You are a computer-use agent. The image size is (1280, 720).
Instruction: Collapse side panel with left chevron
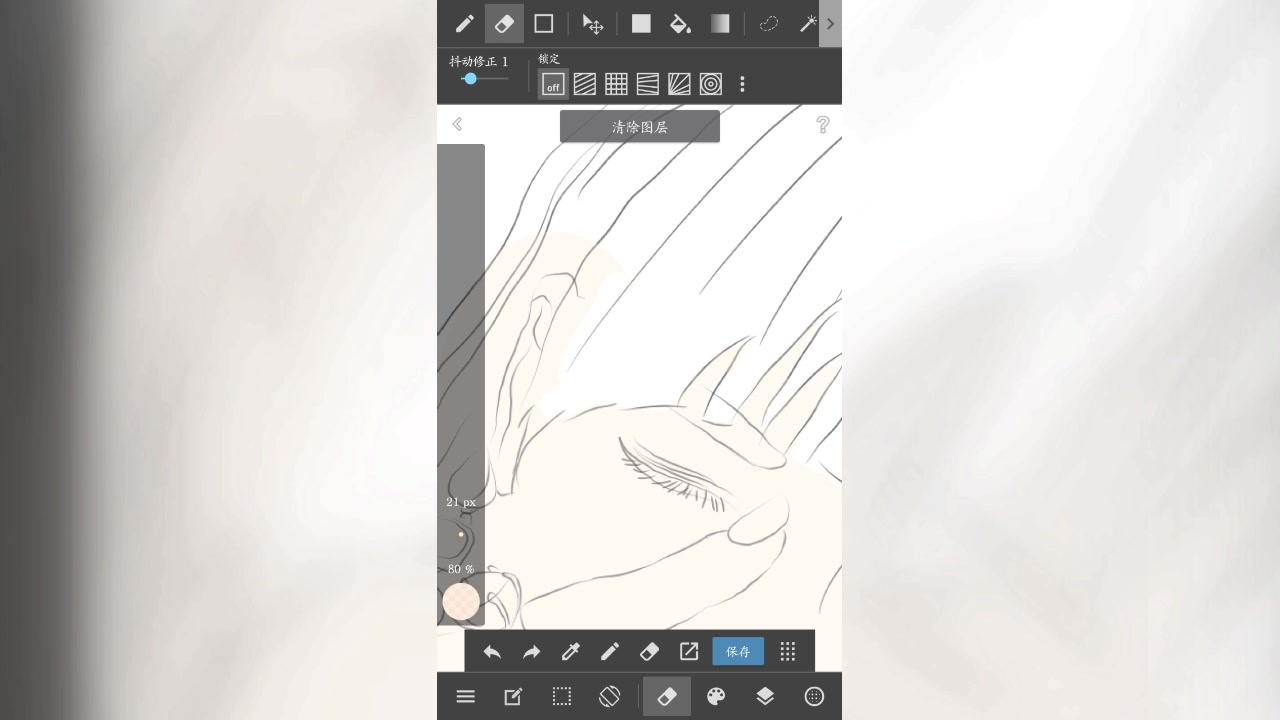(x=457, y=124)
